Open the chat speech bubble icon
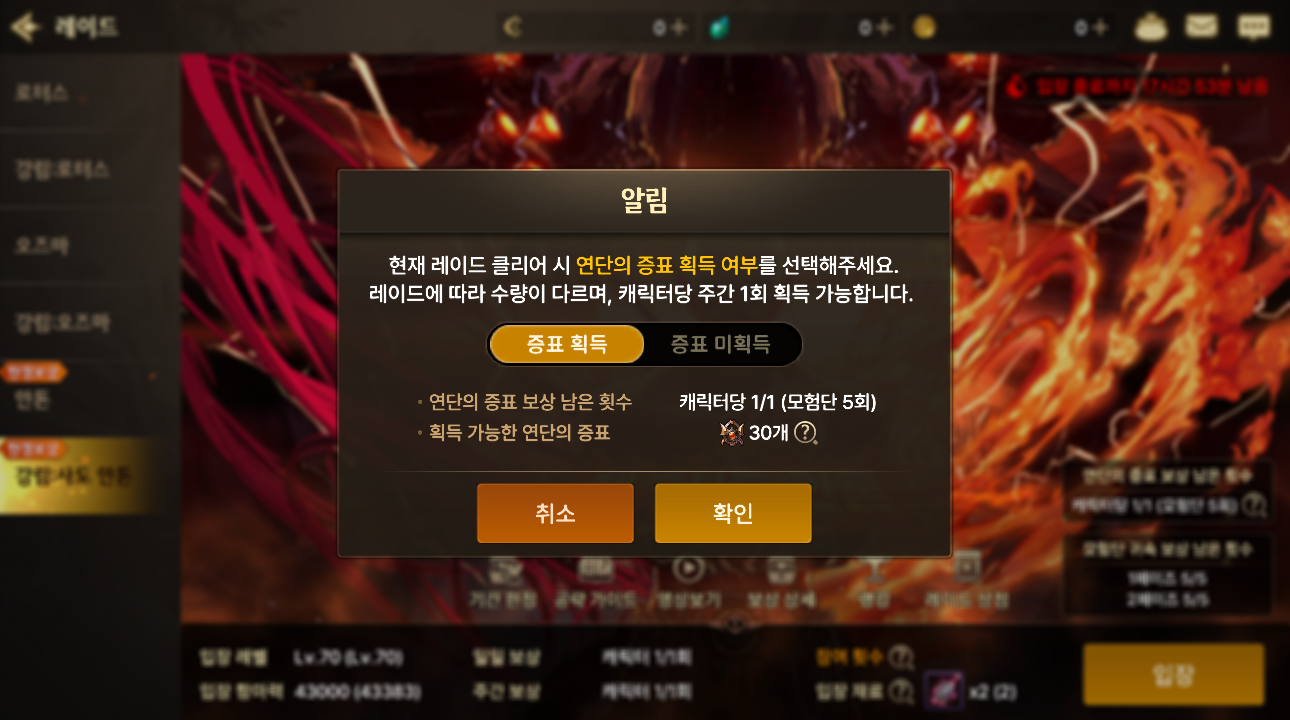Viewport: 1290px width, 720px height. click(1253, 26)
